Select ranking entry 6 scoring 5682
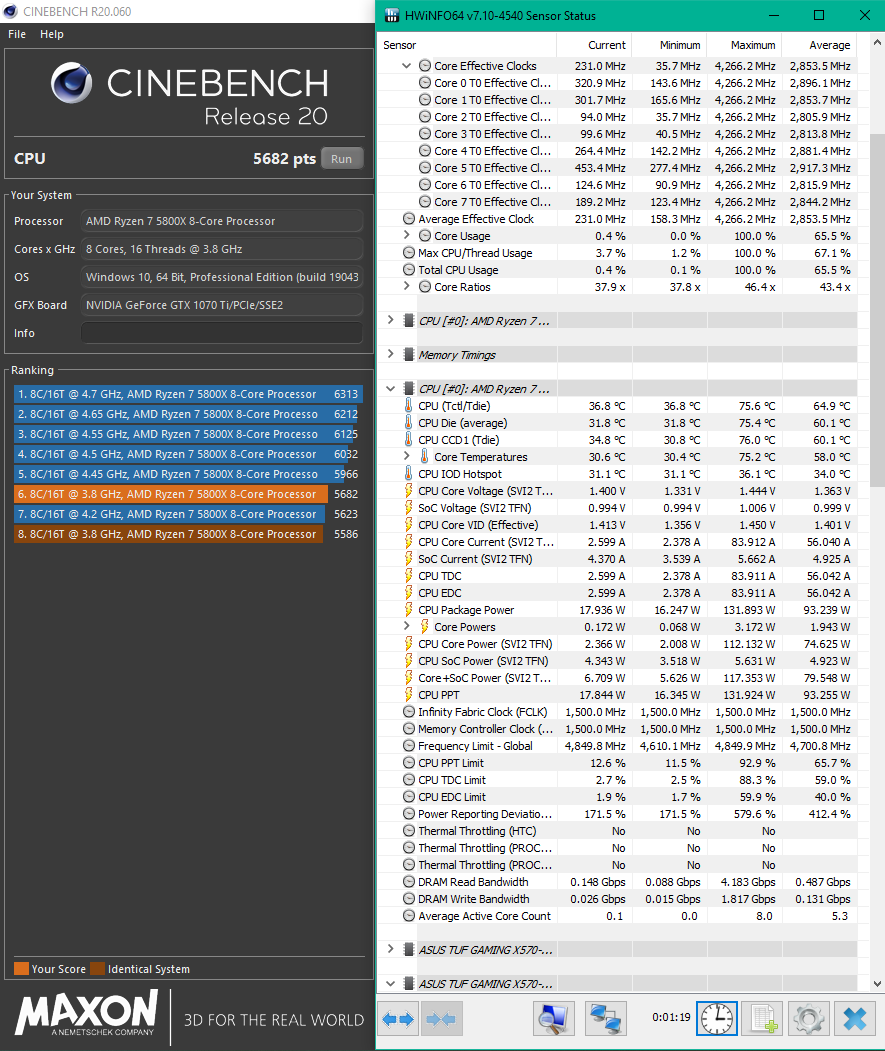The height and width of the screenshot is (1051, 885). coord(188,494)
